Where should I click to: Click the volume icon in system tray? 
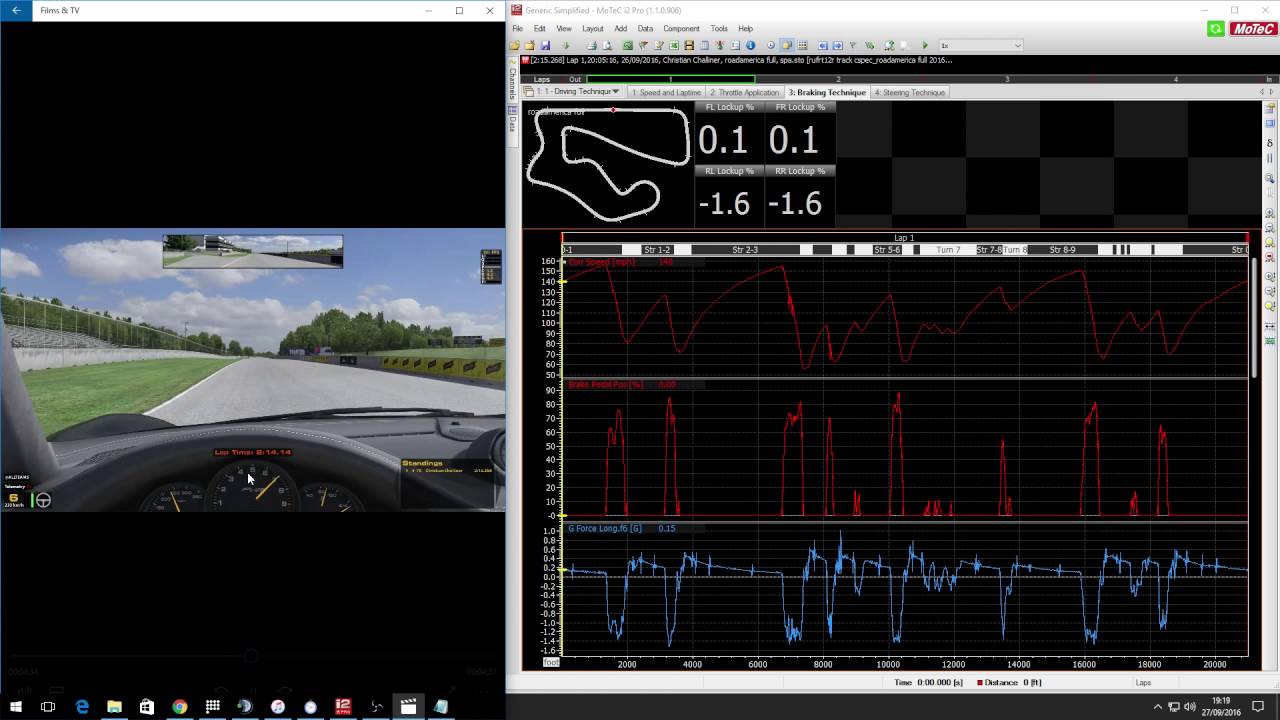(x=1191, y=706)
